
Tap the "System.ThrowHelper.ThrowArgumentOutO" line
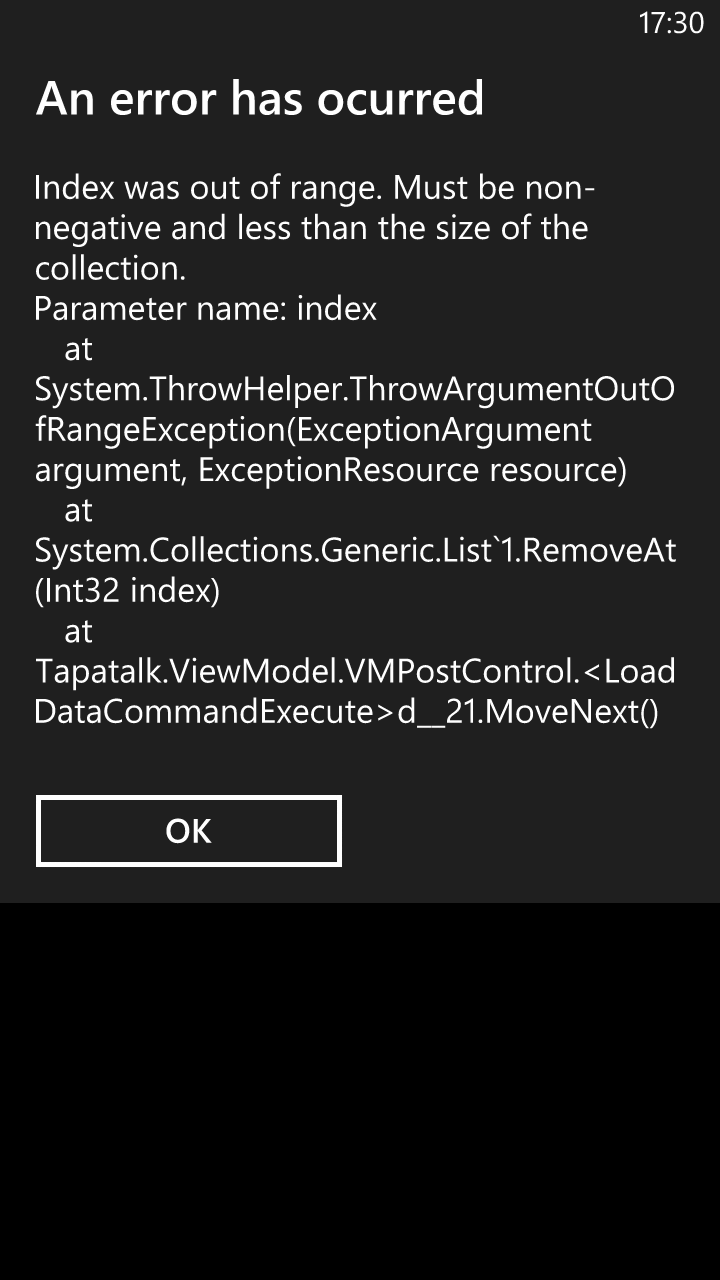354,390
